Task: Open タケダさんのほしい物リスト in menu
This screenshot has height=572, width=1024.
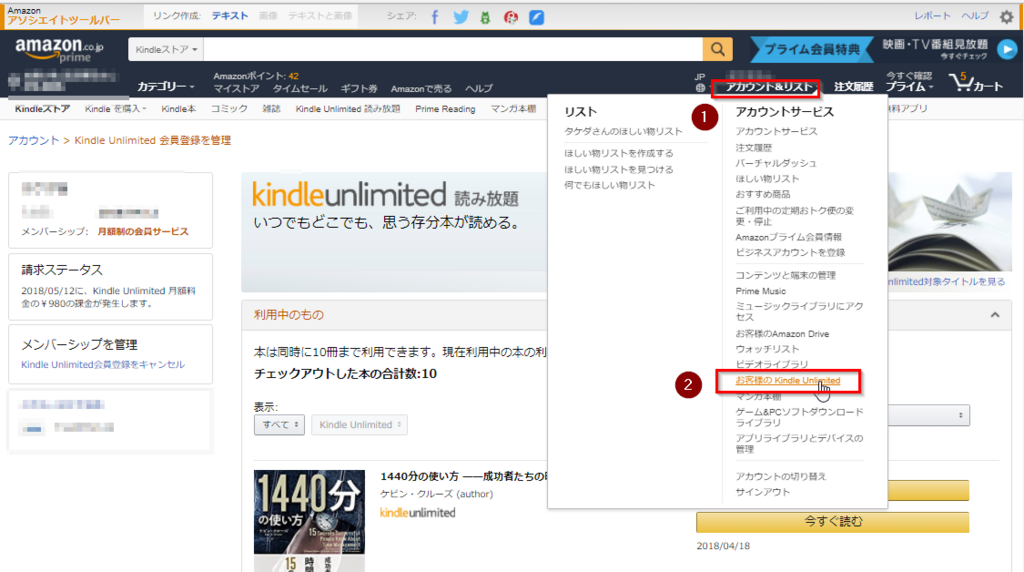Action: [623, 131]
